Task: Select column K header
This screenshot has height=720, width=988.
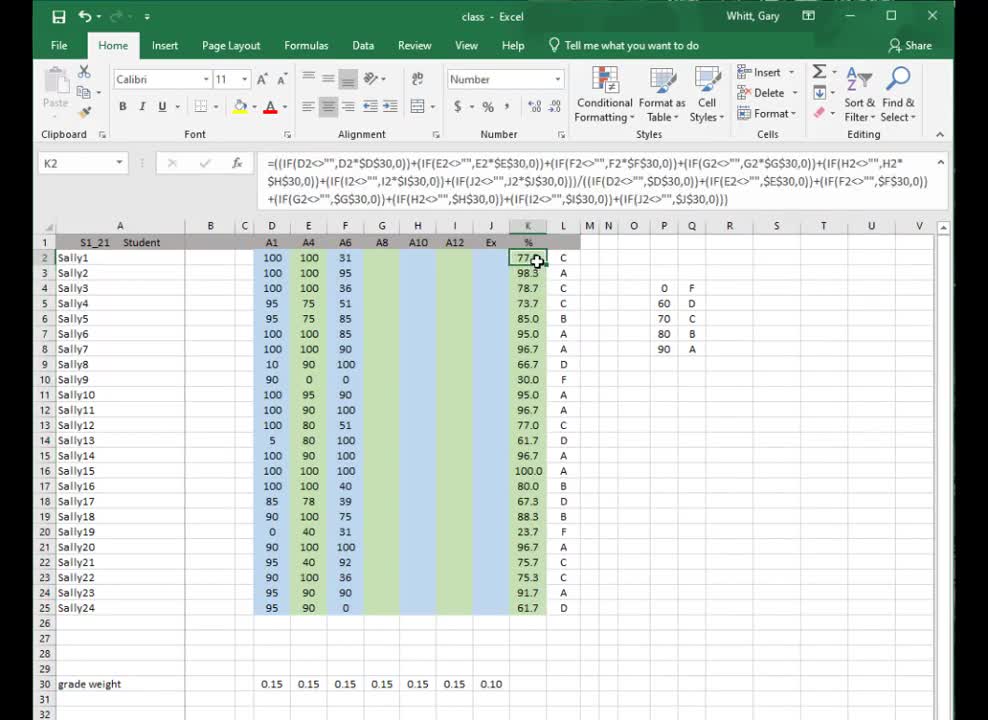Action: coord(528,226)
